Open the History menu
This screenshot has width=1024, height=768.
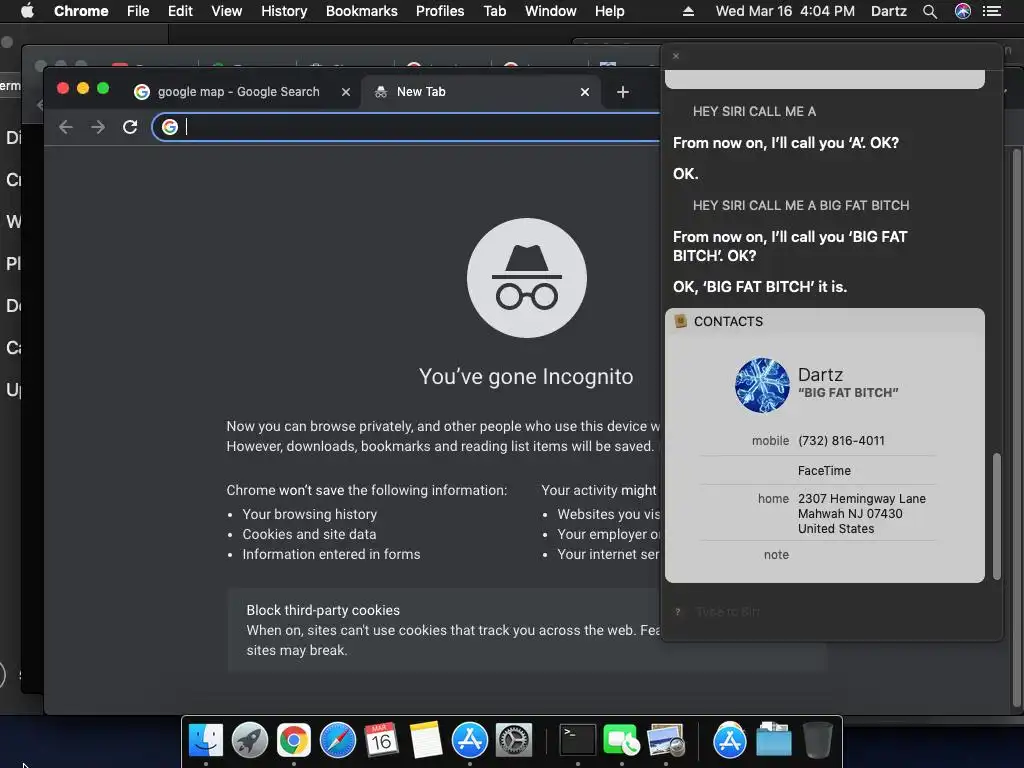[284, 11]
